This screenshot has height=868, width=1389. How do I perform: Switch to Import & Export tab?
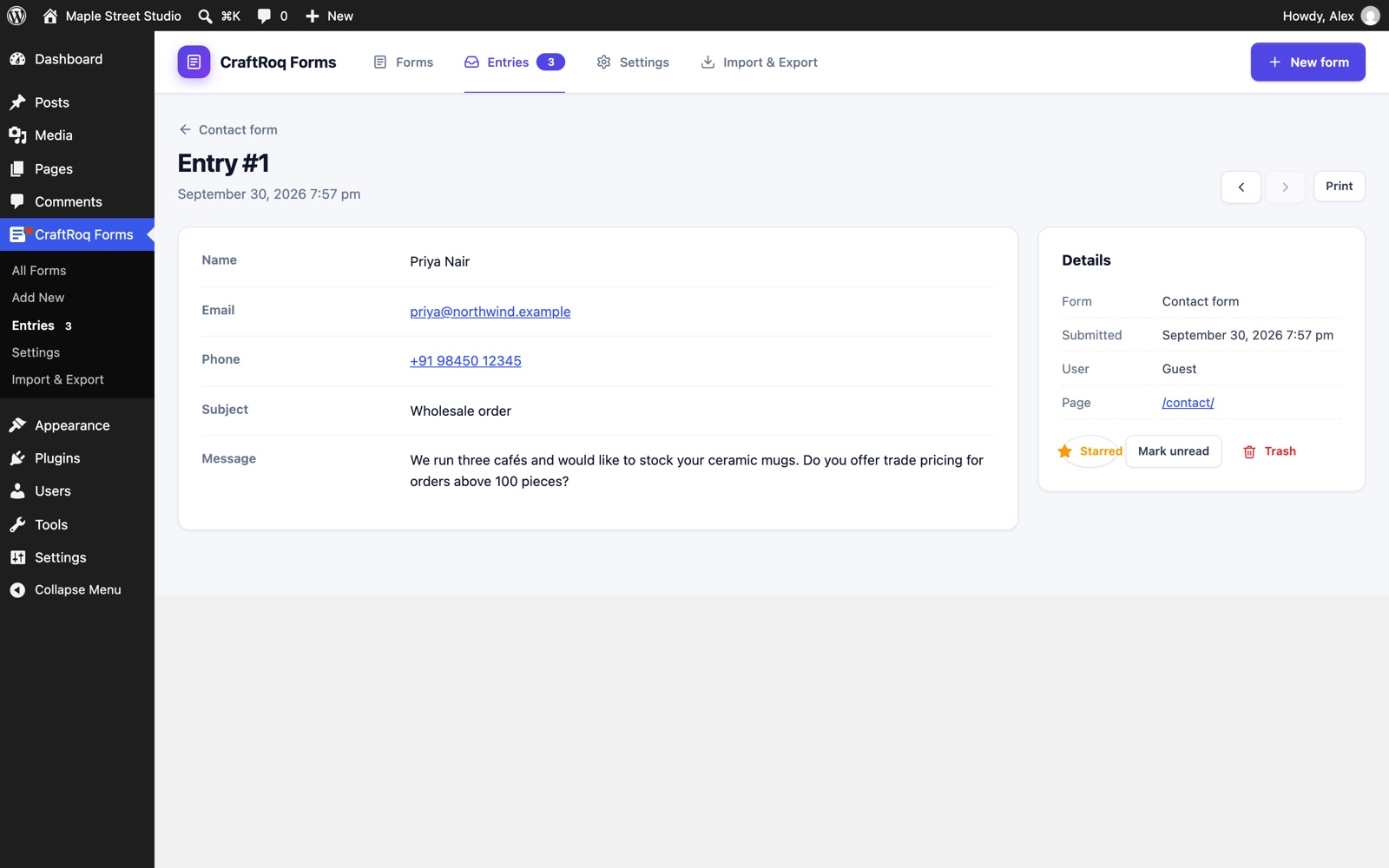[x=759, y=62]
